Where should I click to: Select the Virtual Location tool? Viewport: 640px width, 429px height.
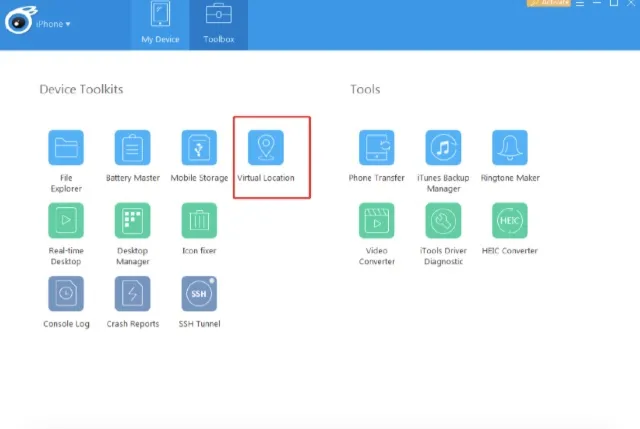(266, 148)
